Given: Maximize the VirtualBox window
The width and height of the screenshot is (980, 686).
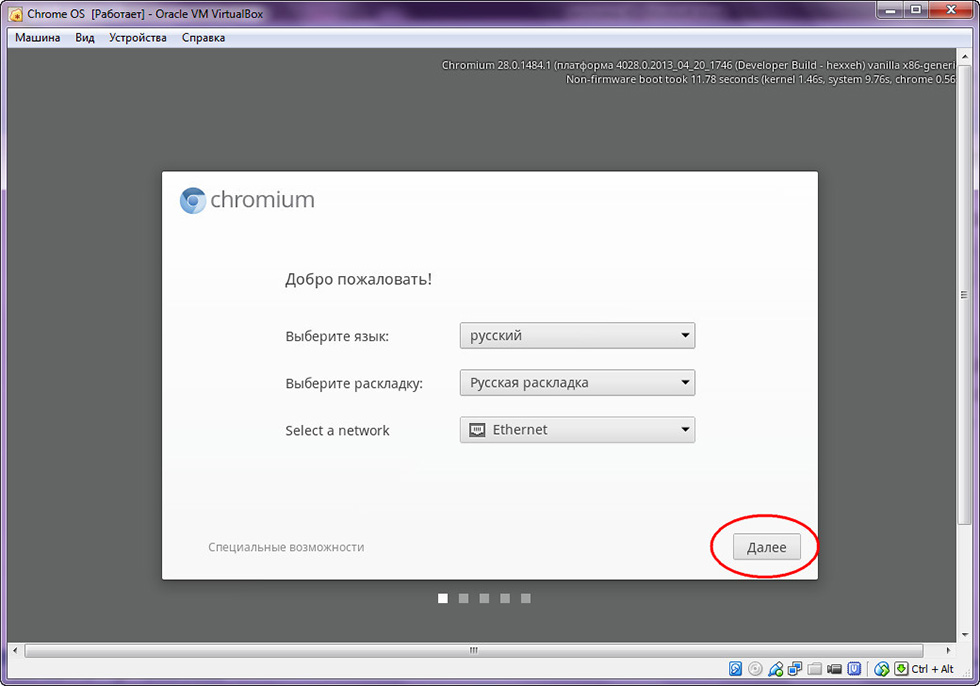Looking at the screenshot, I should pyautogui.click(x=915, y=10).
